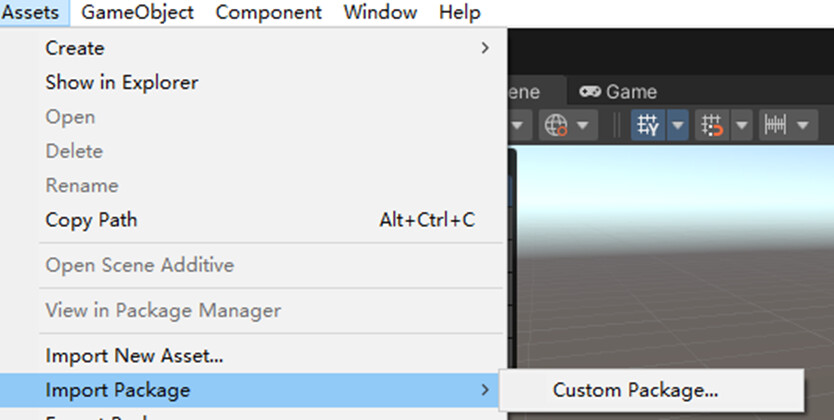Switch to the Game tab
This screenshot has width=834, height=420.
pyautogui.click(x=618, y=92)
